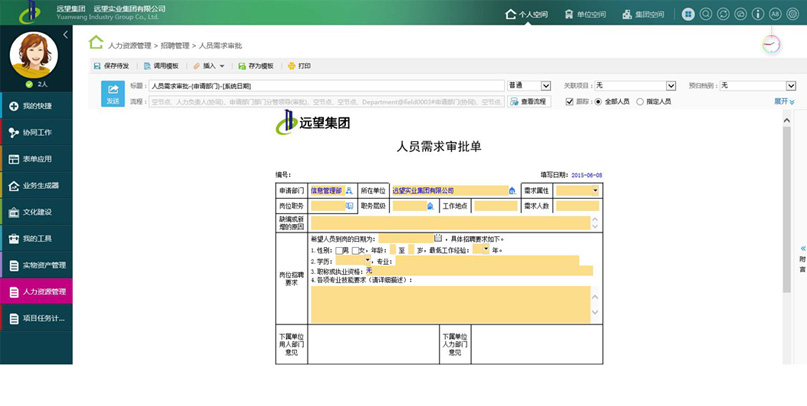Click the 缺编或新增的原因 text area
Viewport: 807px width, 406px height.
point(450,223)
